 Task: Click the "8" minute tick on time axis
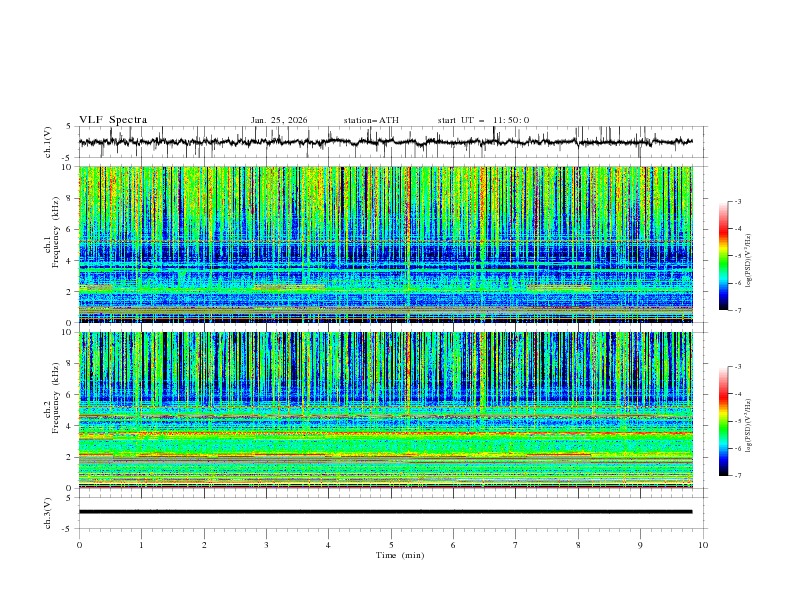(x=578, y=545)
